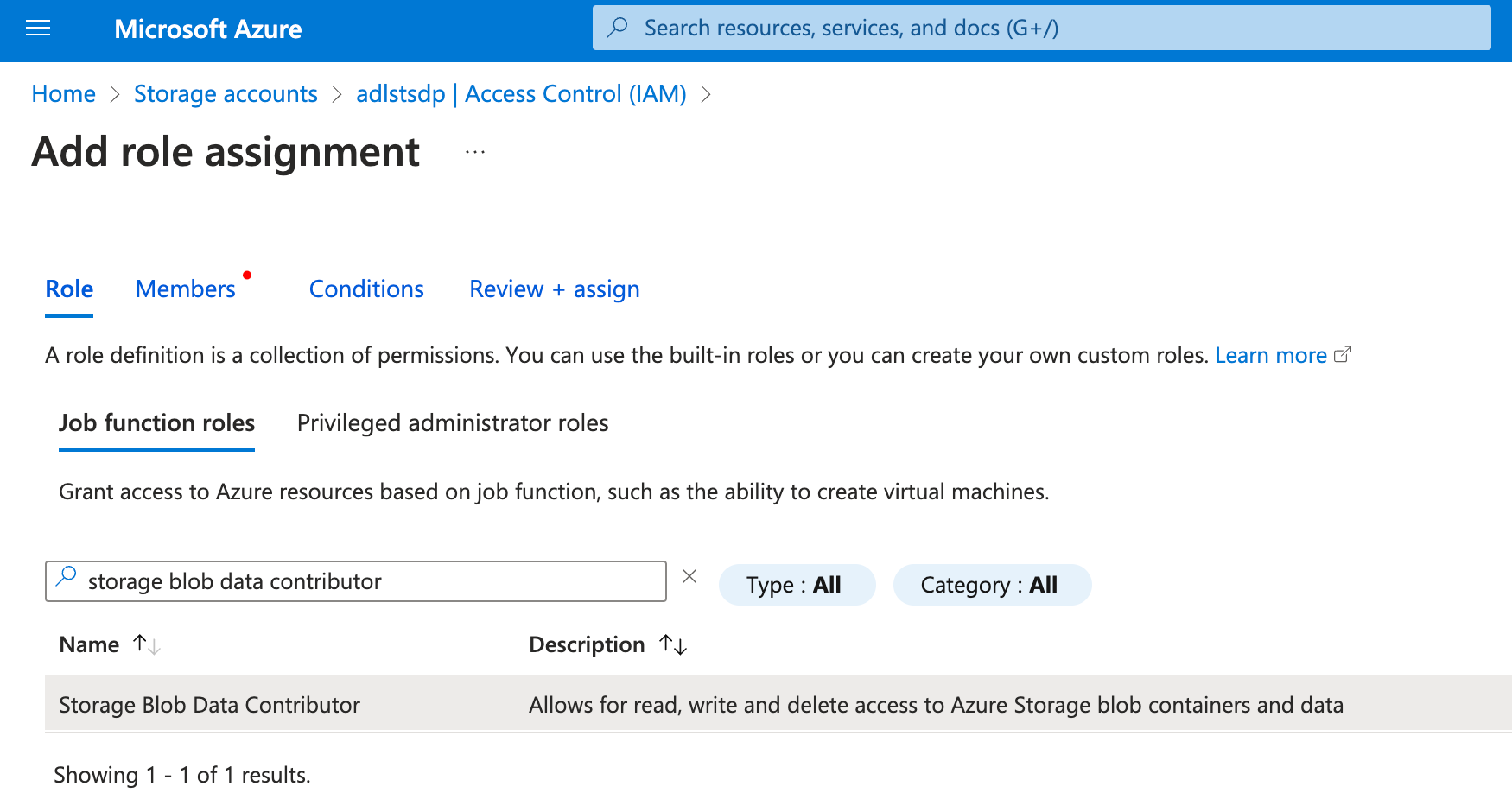1512x812 pixels.
Task: Click the role search input field
Action: point(372,581)
